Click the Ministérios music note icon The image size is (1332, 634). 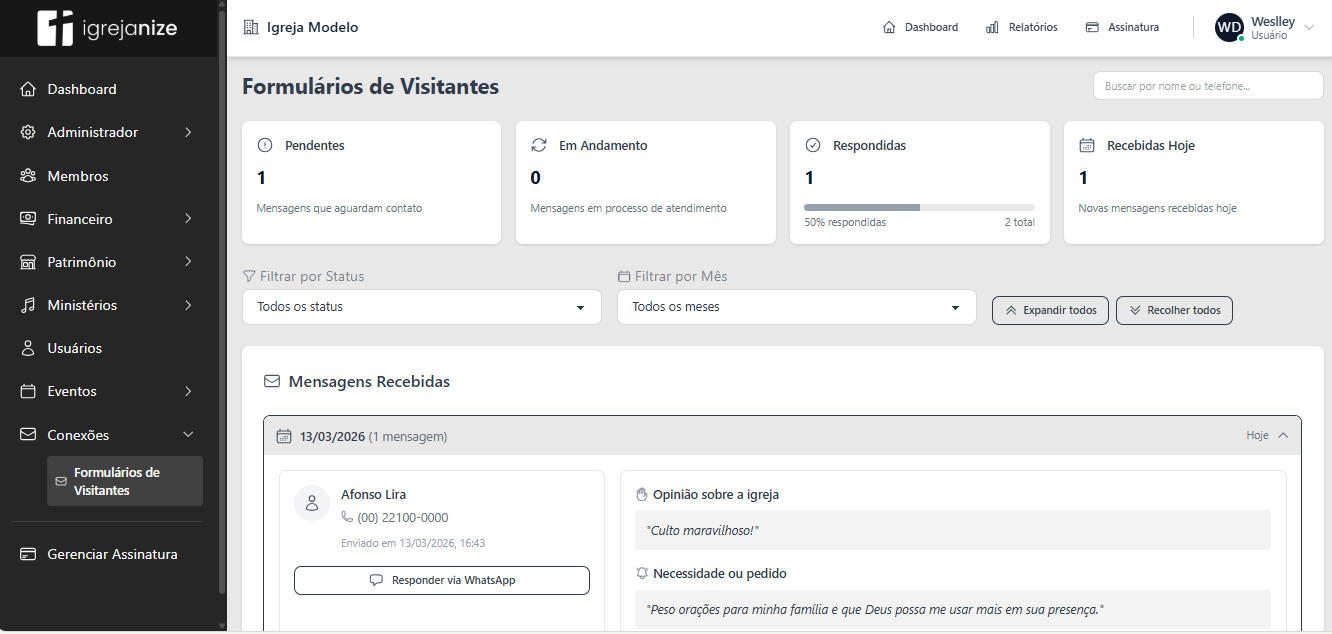coord(28,305)
